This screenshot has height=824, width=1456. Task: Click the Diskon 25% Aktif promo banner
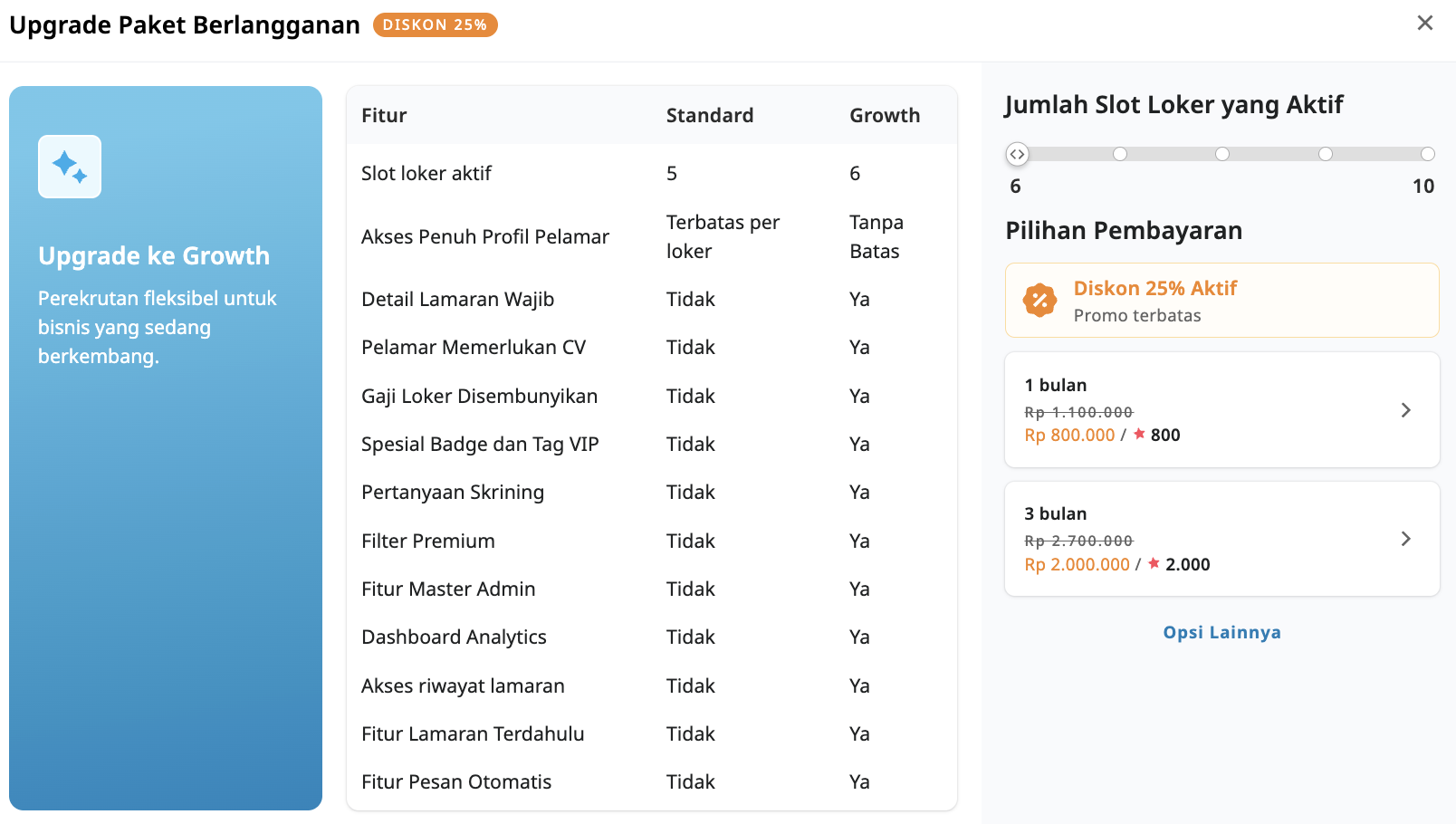(1221, 300)
